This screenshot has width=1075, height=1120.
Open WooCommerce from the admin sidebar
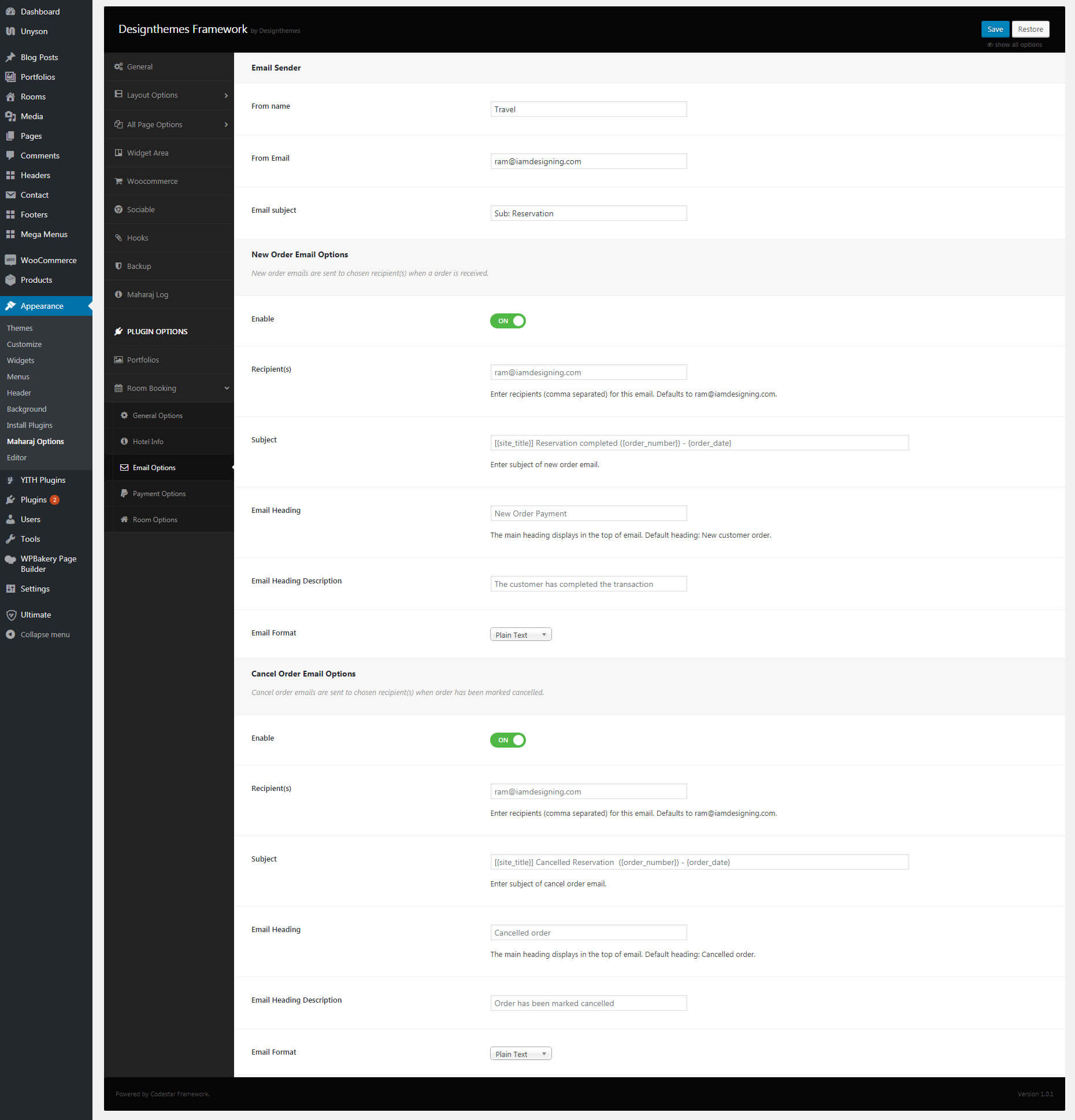(x=48, y=260)
